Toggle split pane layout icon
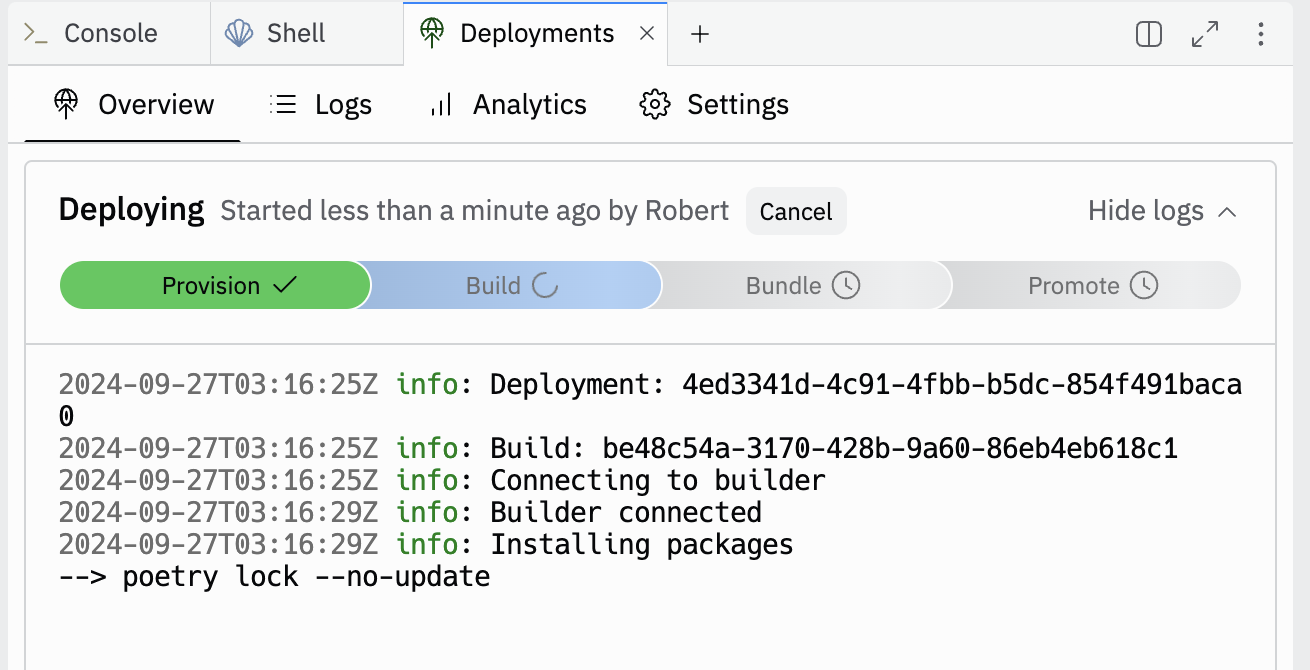The image size is (1310, 670). point(1149,34)
